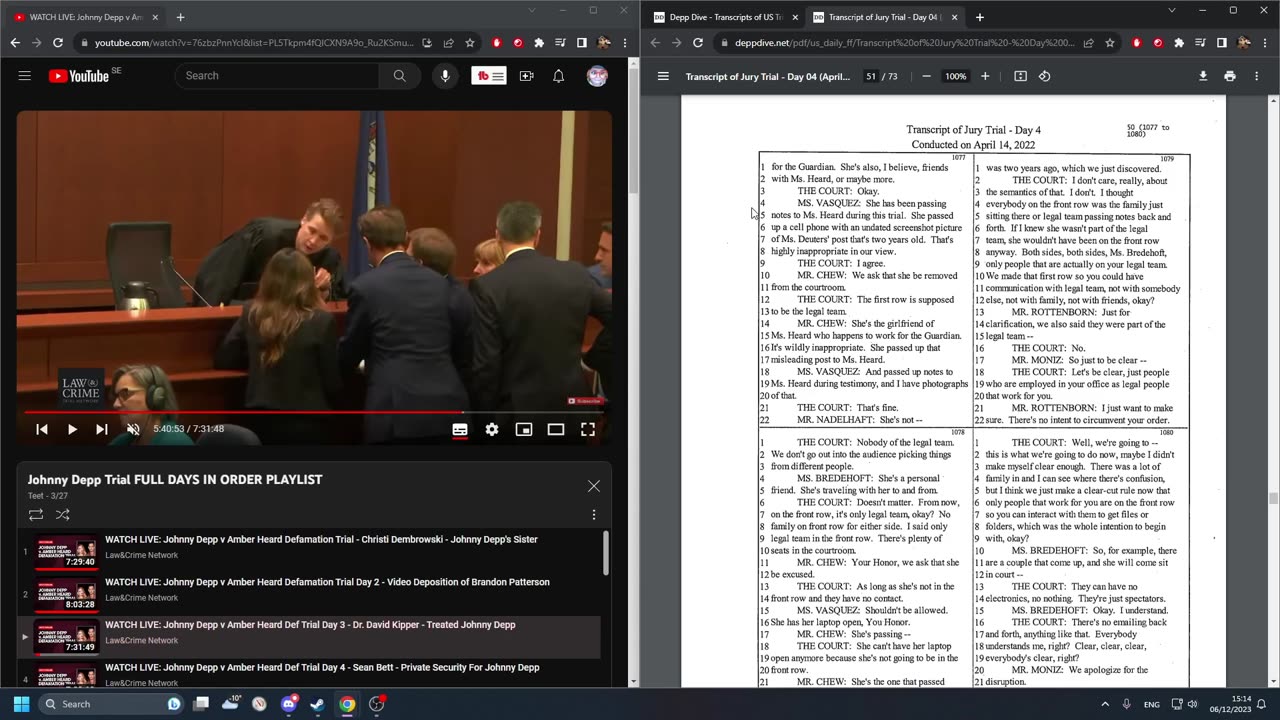Select the 'Transcript of Jury Trial - Day 04' tab
Viewport: 1280px width, 720px height.
pos(884,17)
